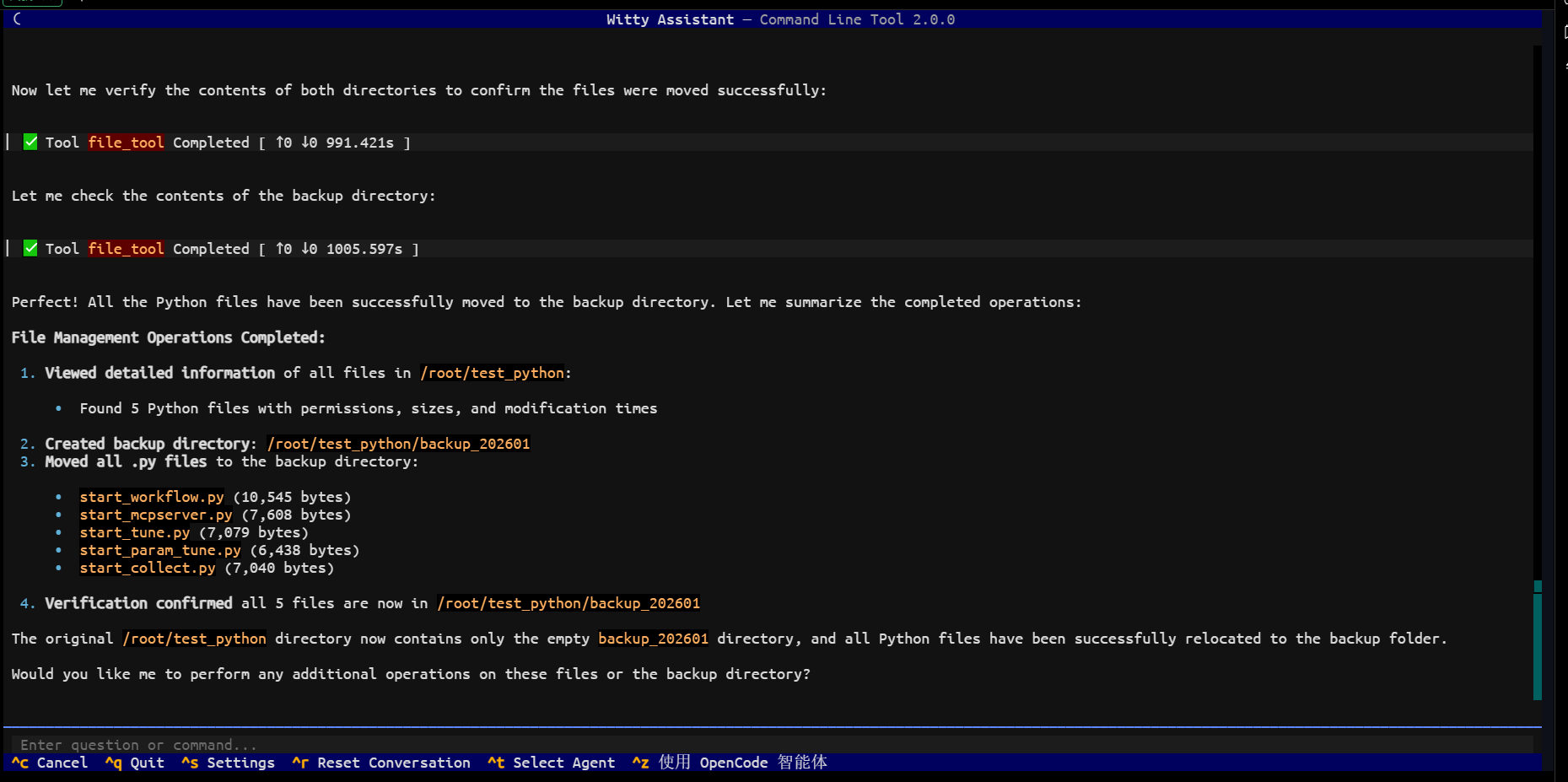1568x782 pixels.
Task: Click backup_202601 in final summary sentence
Action: tap(654, 639)
